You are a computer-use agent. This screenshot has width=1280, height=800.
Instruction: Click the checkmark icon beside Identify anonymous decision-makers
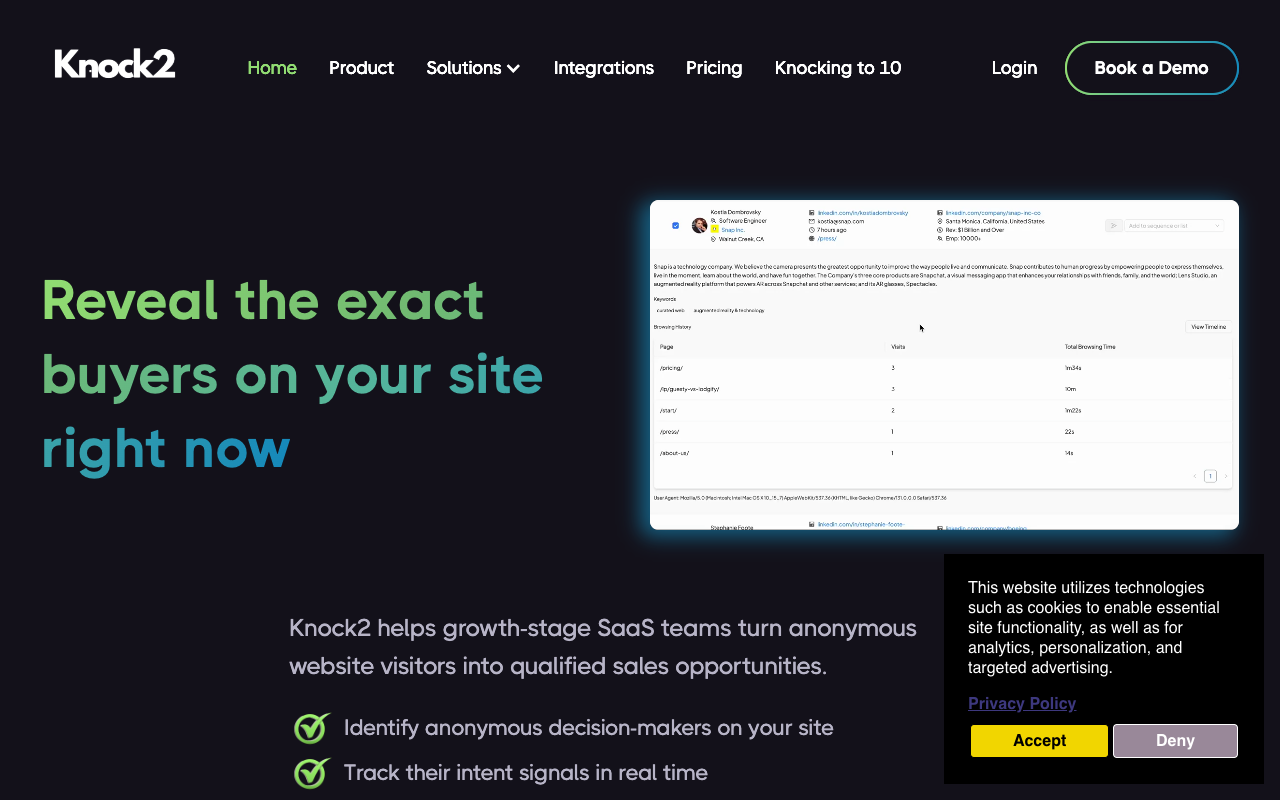click(311, 728)
